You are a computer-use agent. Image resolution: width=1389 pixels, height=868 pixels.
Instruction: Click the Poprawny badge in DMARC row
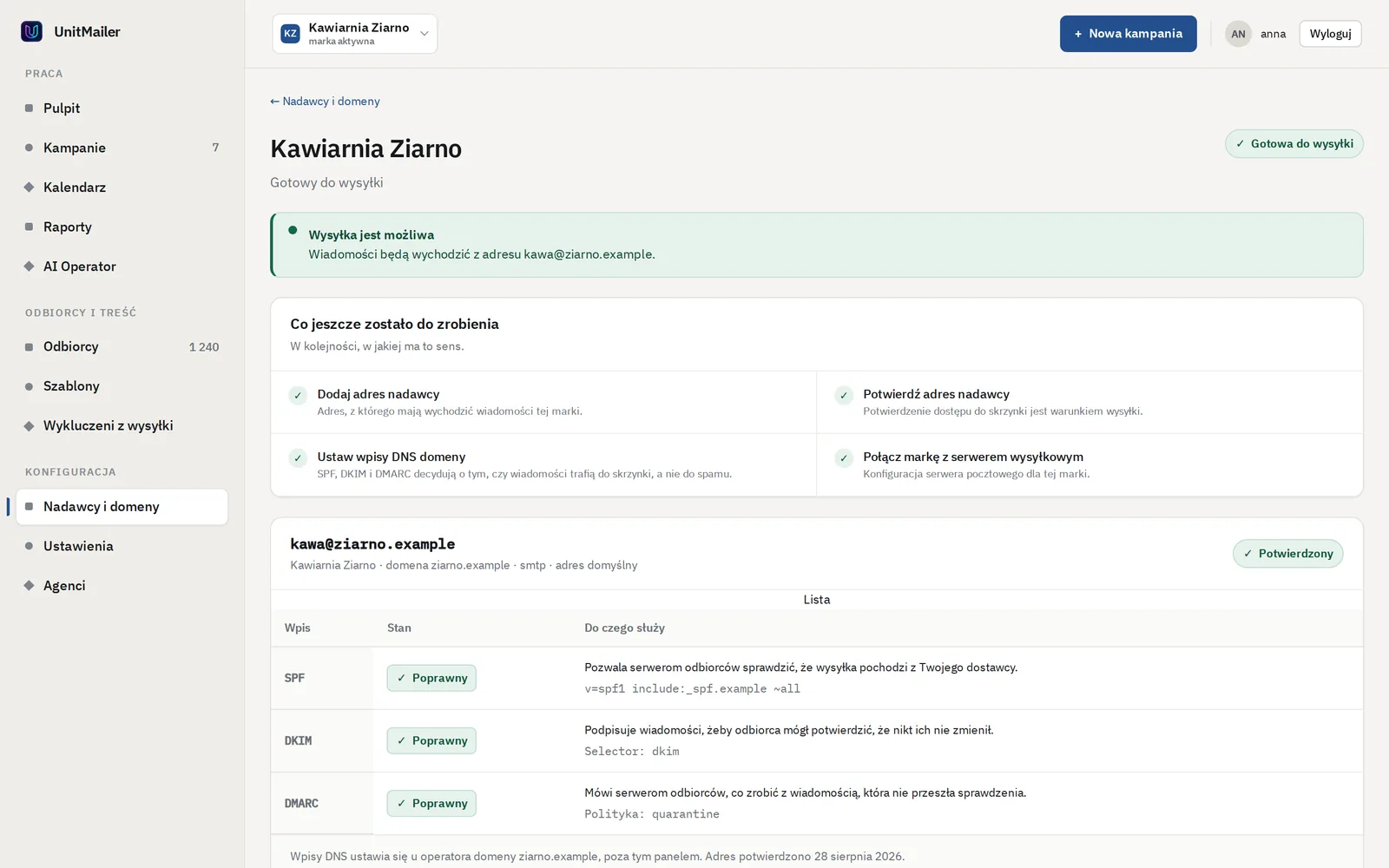point(431,803)
